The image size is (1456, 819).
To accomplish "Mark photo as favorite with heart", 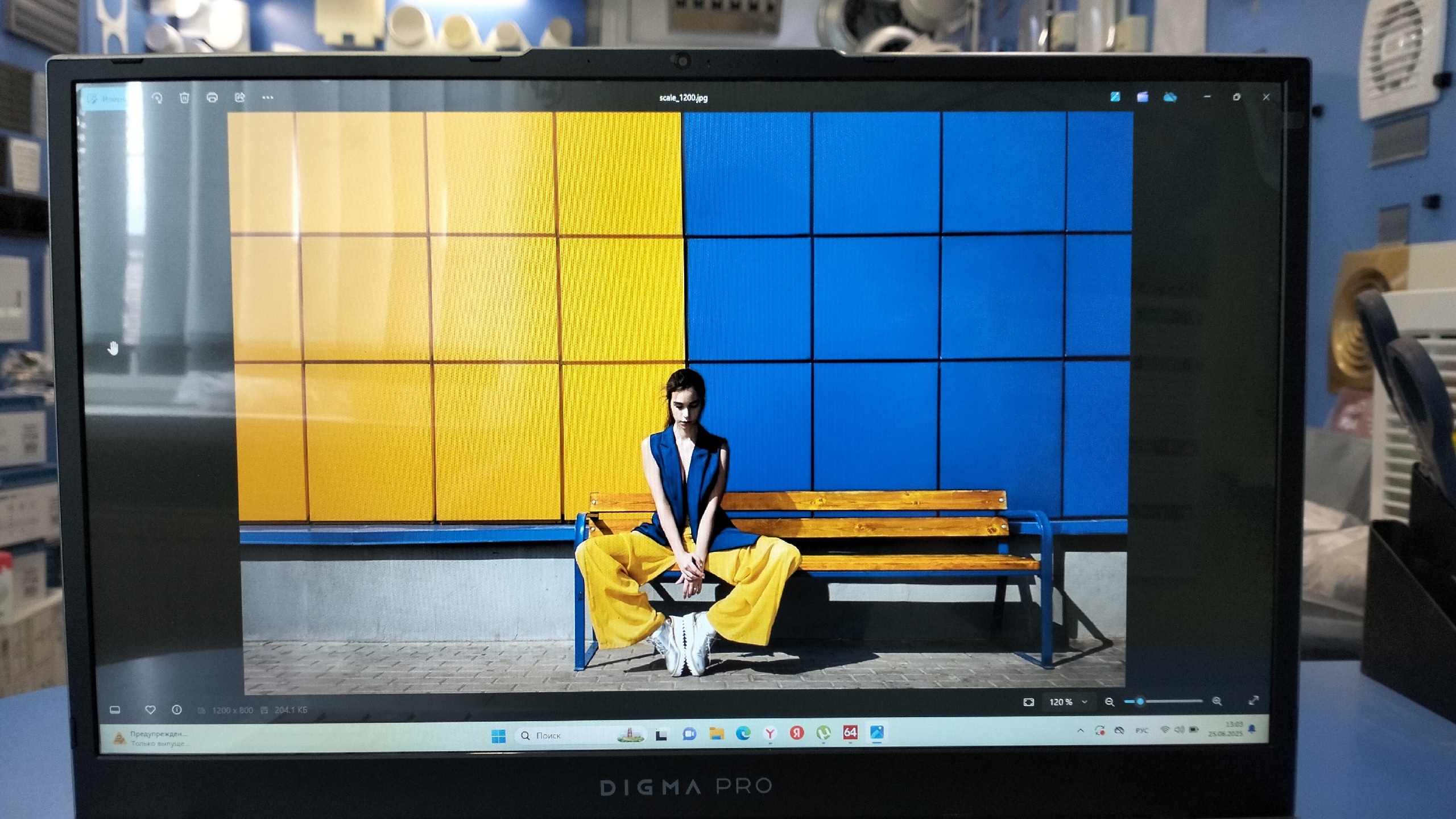I will (150, 710).
